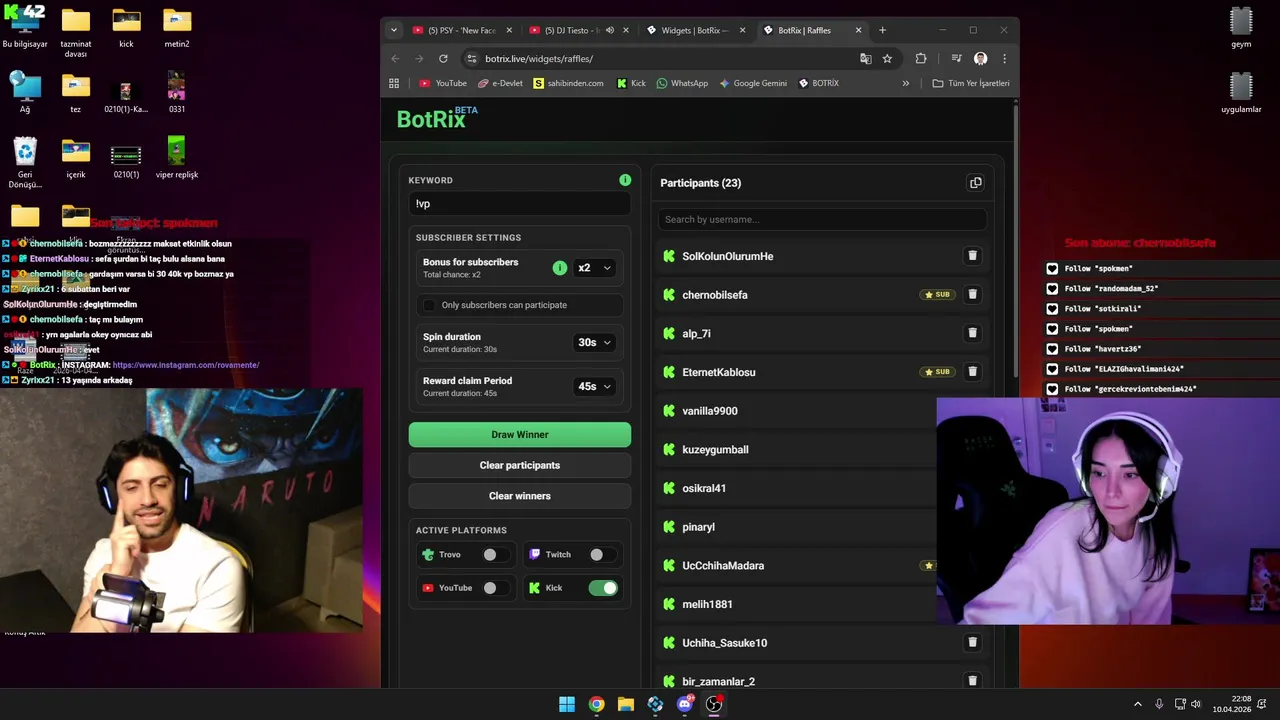Image resolution: width=1280 pixels, height=720 pixels.
Task: Open the sahibinden.com bookmark
Action: click(568, 83)
